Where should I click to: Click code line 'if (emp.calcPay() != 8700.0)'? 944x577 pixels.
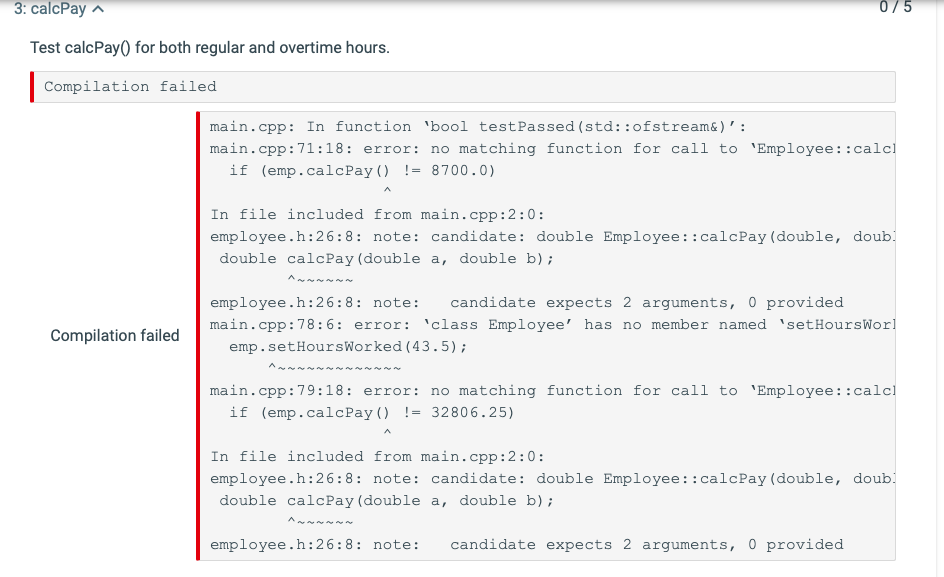tap(362, 170)
